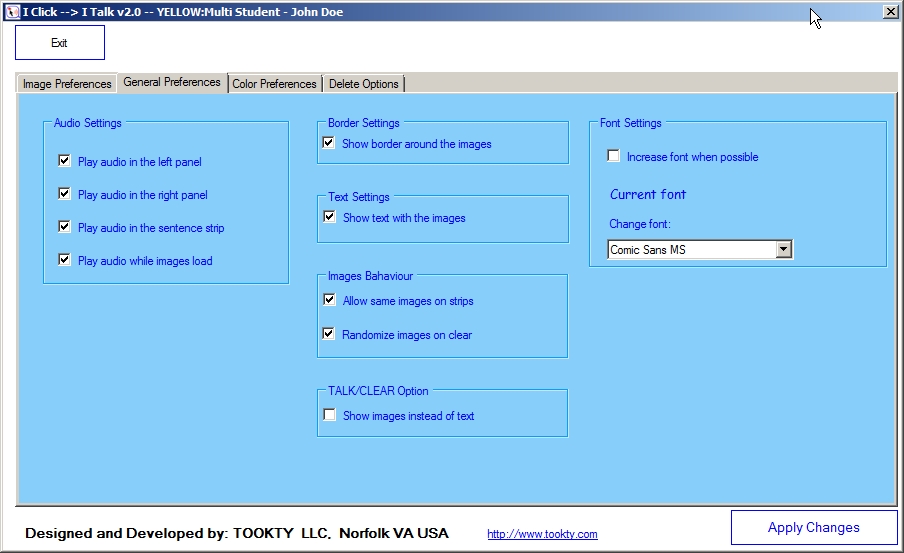Uncheck Play audio in the right panel
The width and height of the screenshot is (904, 553).
(65, 194)
